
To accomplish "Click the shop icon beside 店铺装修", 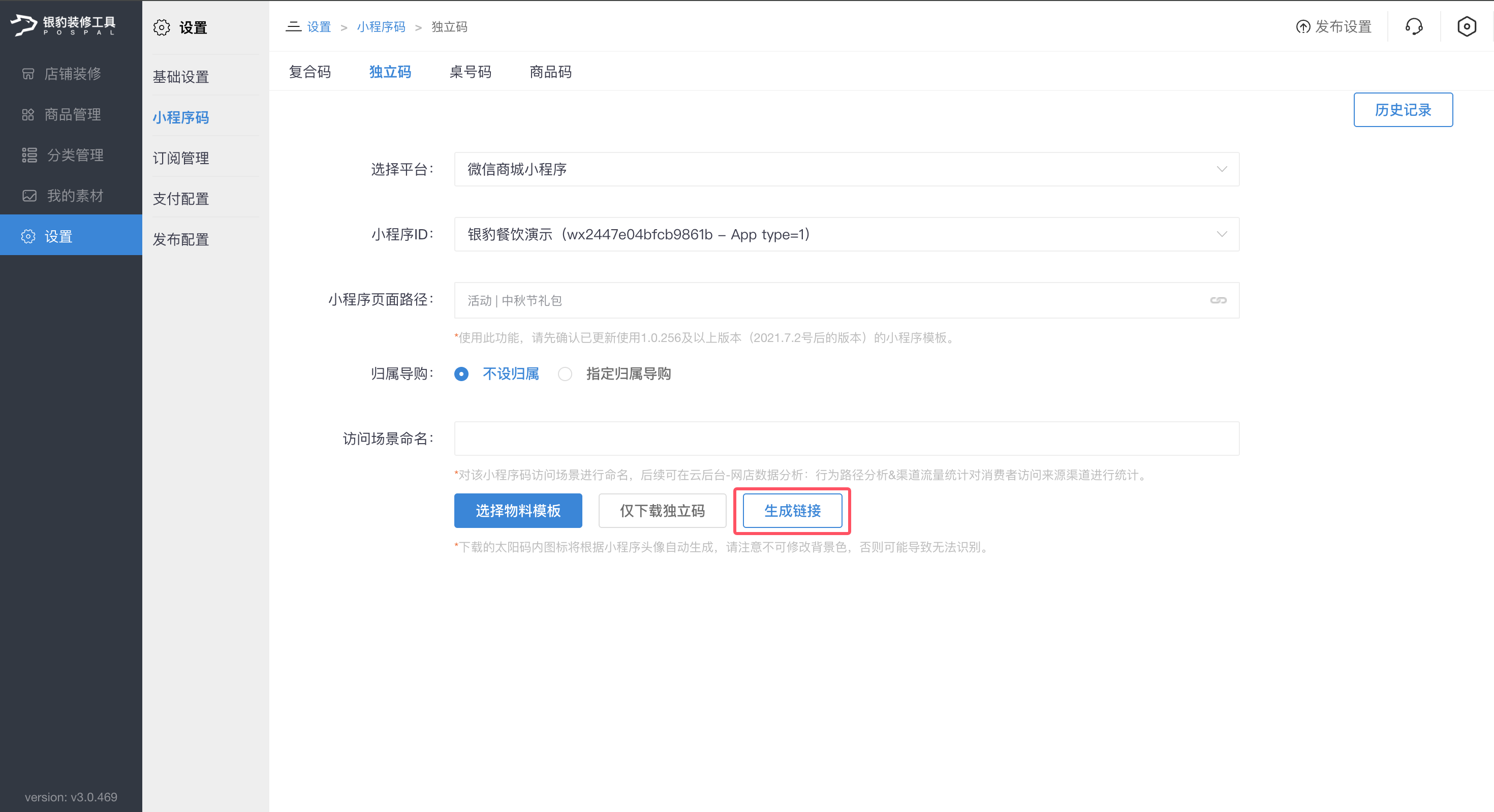I will coord(28,74).
